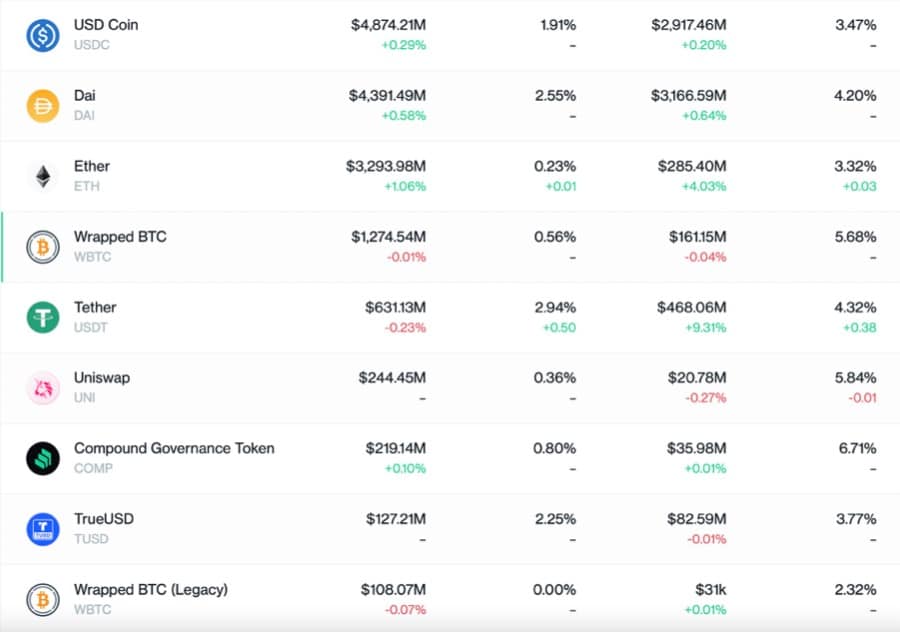Click Dai total borrow $3,166.59M
This screenshot has width=900, height=632.
coord(688,95)
